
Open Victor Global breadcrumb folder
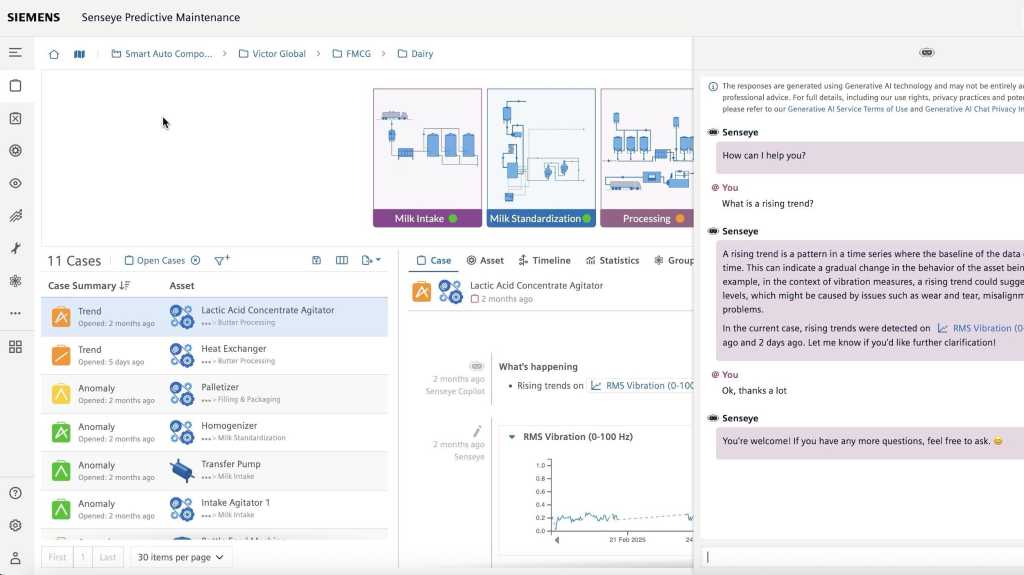click(x=272, y=54)
